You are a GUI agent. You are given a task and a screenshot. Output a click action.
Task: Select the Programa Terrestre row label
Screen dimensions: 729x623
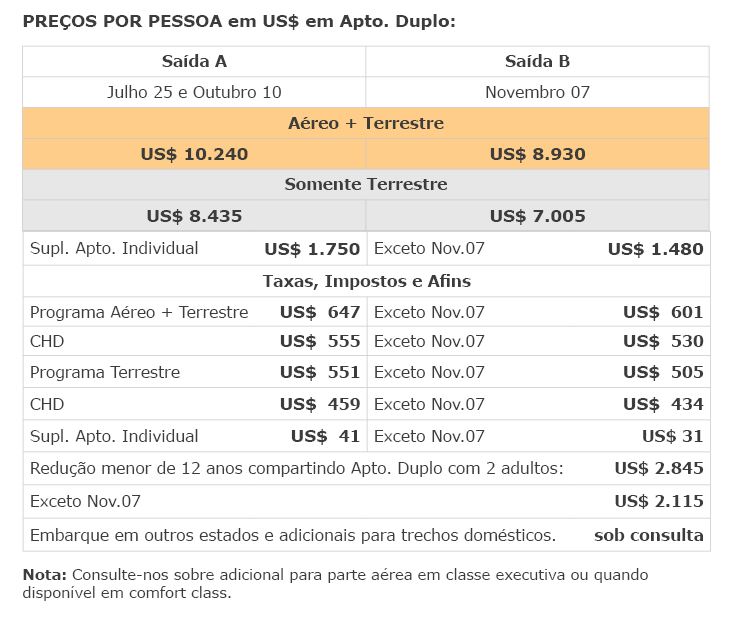[x=105, y=372]
